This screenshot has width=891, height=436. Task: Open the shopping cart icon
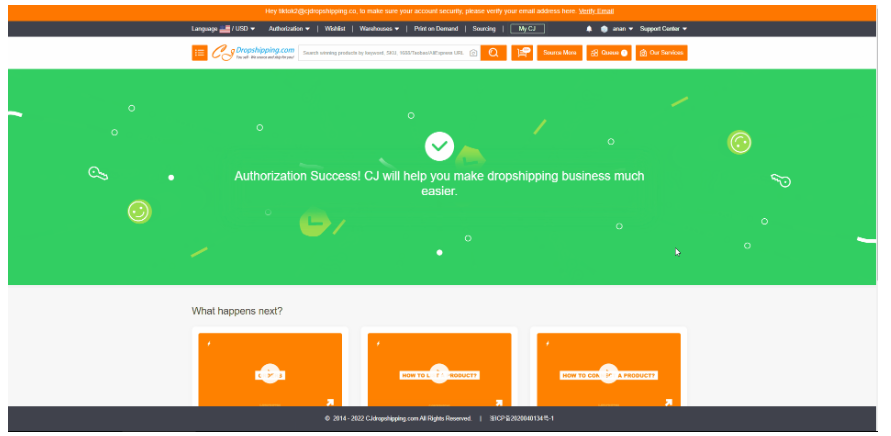[x=522, y=53]
